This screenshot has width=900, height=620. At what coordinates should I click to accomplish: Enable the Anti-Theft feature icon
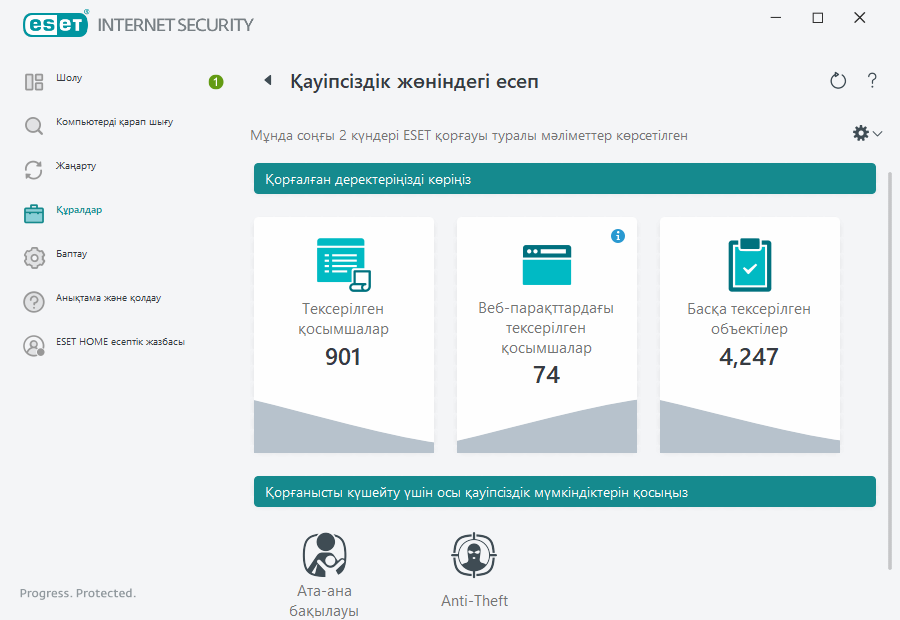coord(475,555)
